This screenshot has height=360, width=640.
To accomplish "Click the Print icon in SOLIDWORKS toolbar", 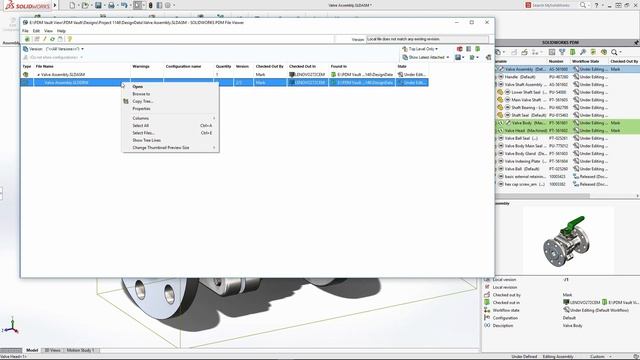I will coord(111,5).
